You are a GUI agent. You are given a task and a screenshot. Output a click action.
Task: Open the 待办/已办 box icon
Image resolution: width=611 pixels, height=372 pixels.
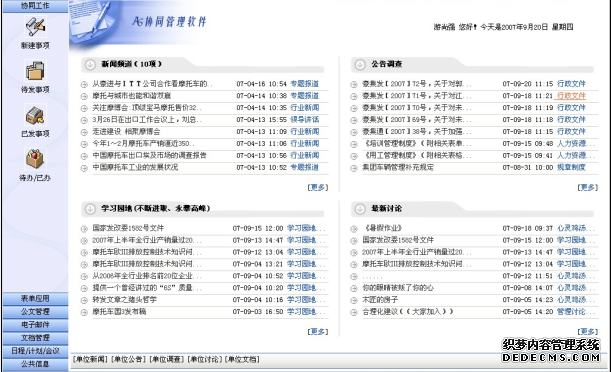35,159
